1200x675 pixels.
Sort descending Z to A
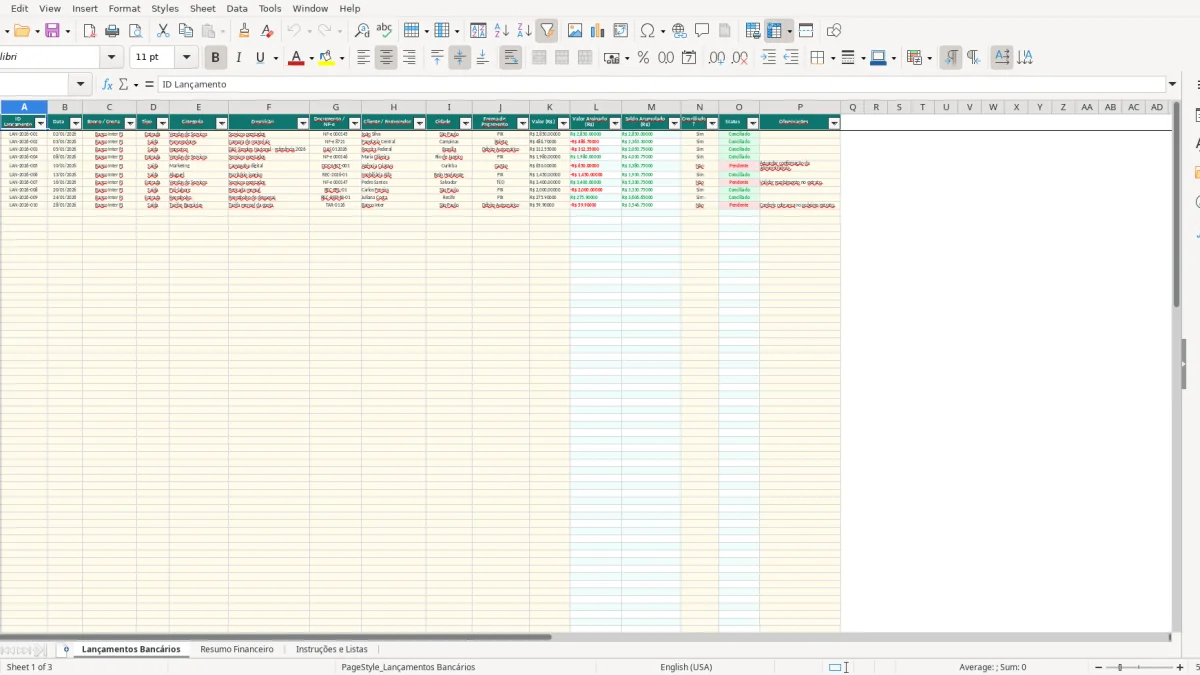click(524, 31)
